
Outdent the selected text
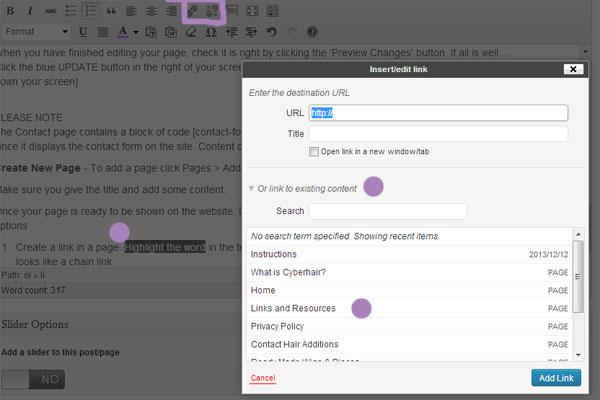[231, 32]
